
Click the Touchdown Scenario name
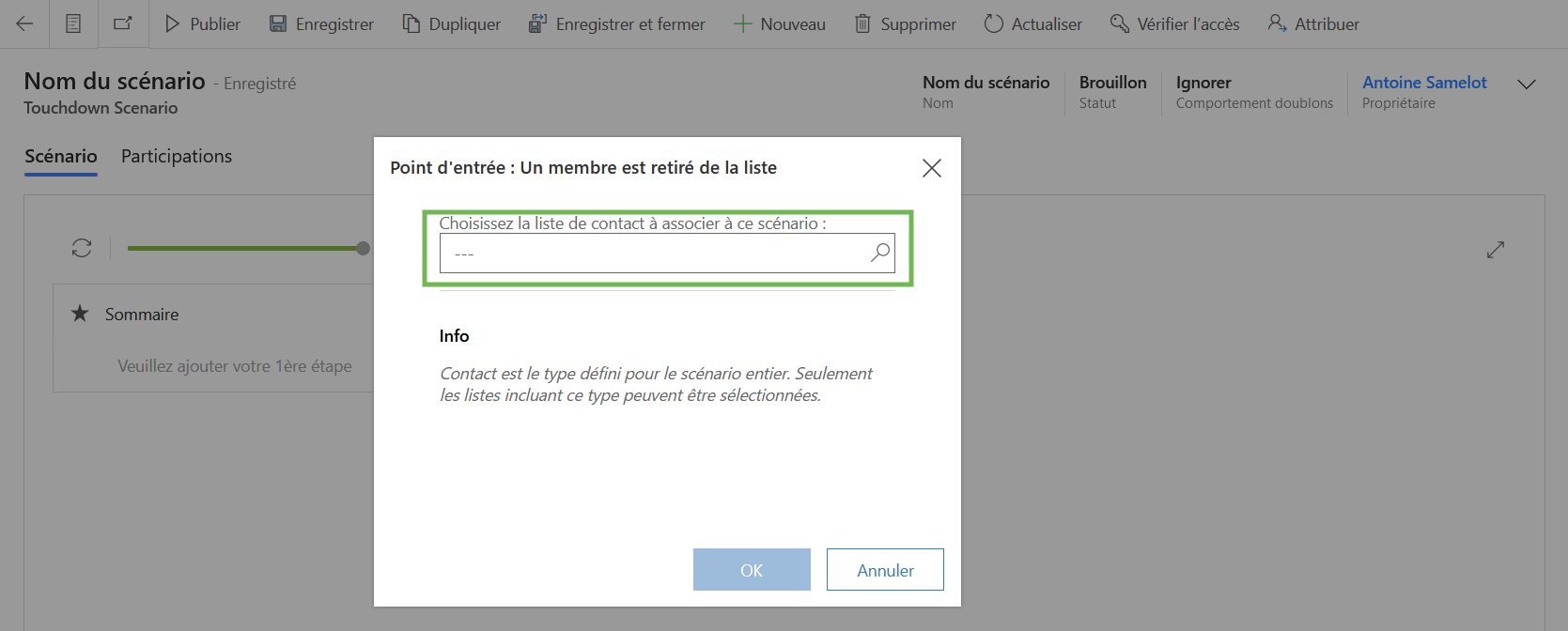[x=101, y=108]
